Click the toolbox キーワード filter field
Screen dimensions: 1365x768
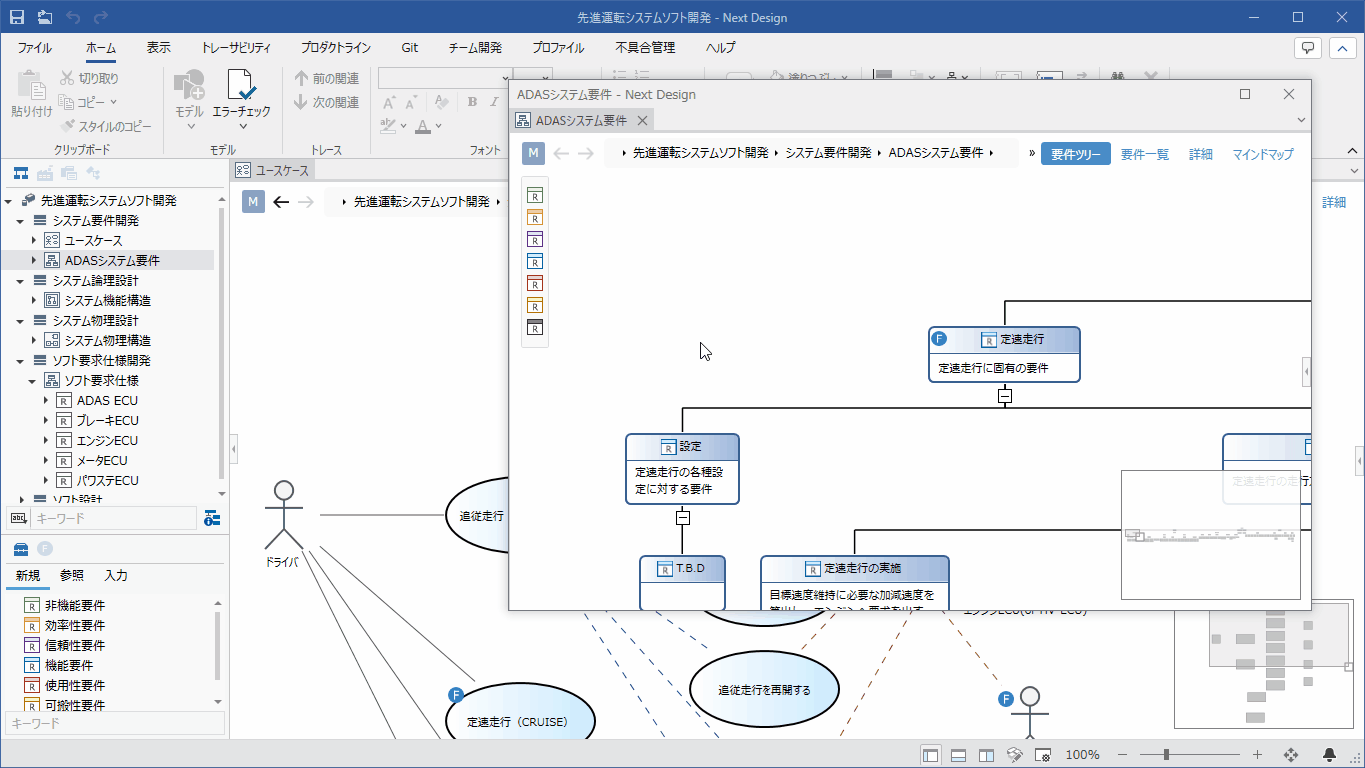[x=115, y=723]
